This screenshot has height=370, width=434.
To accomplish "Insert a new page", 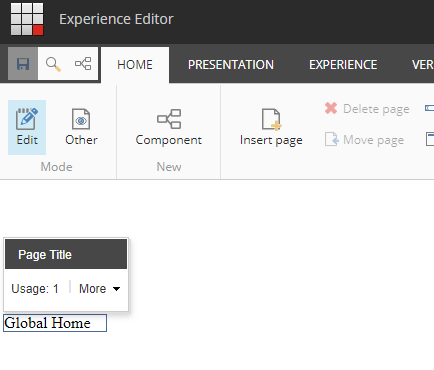I will click(x=271, y=127).
